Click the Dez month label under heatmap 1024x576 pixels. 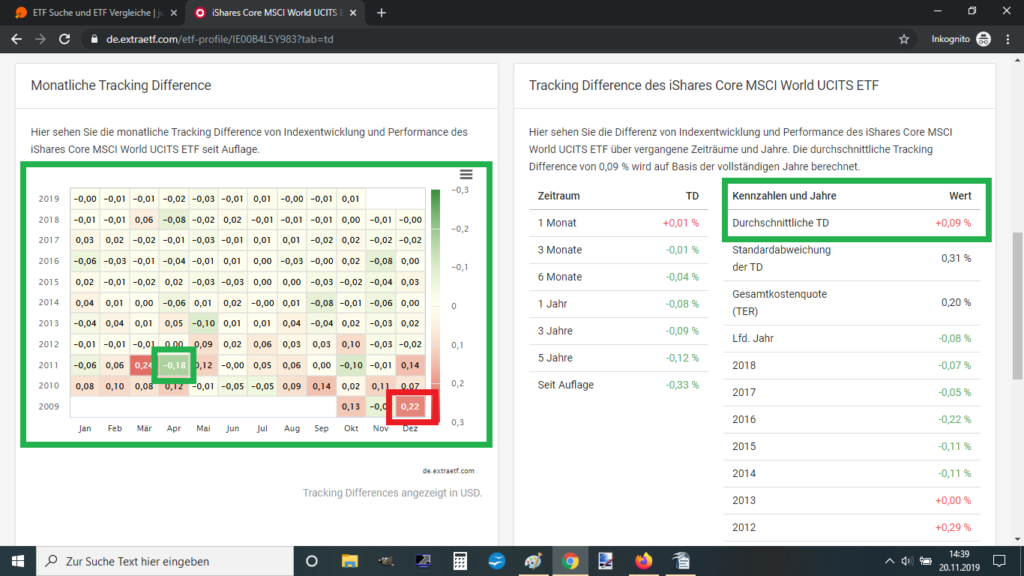tap(410, 428)
